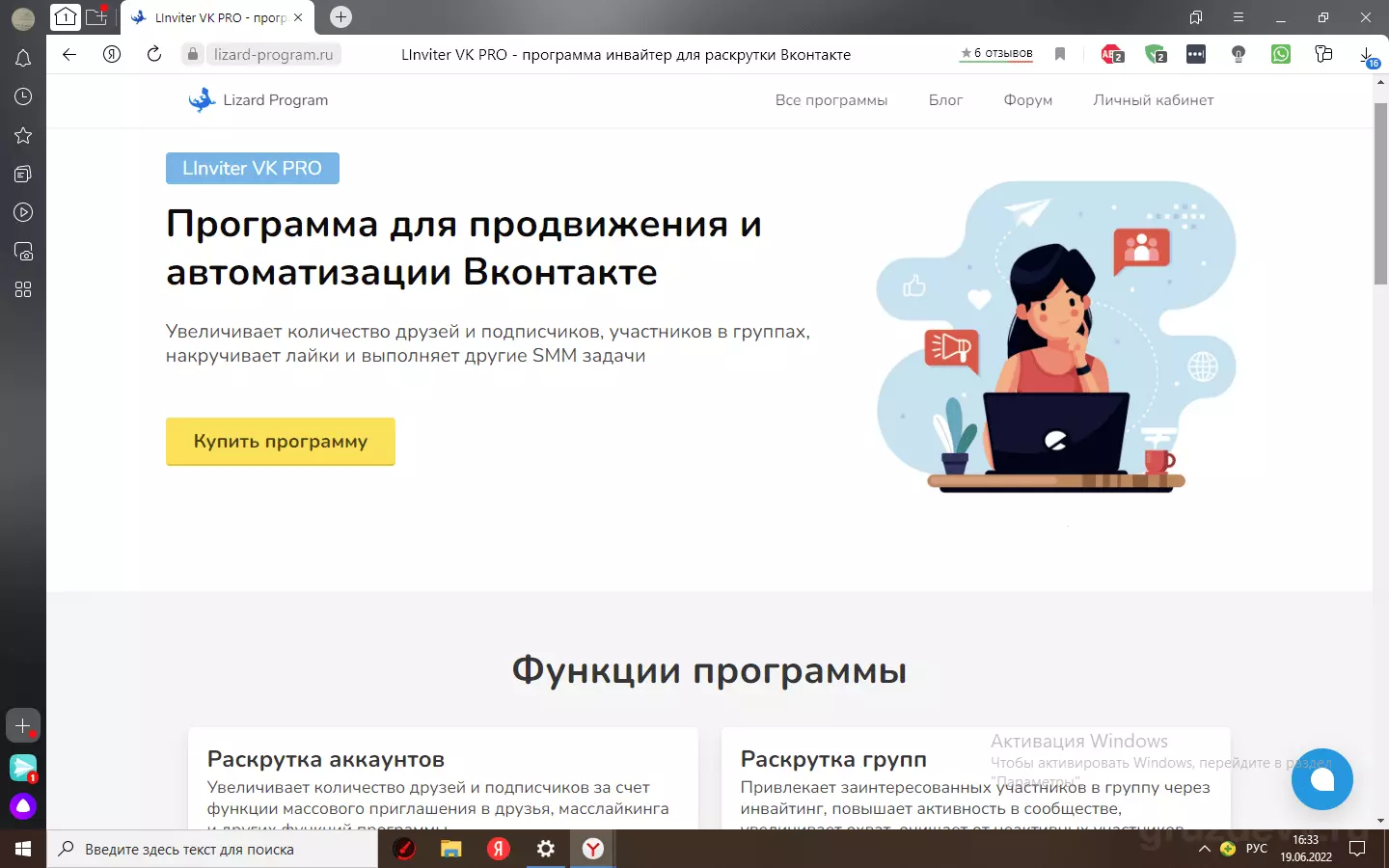
Task: Open the downloads arrow icon
Action: pyautogui.click(x=1368, y=56)
